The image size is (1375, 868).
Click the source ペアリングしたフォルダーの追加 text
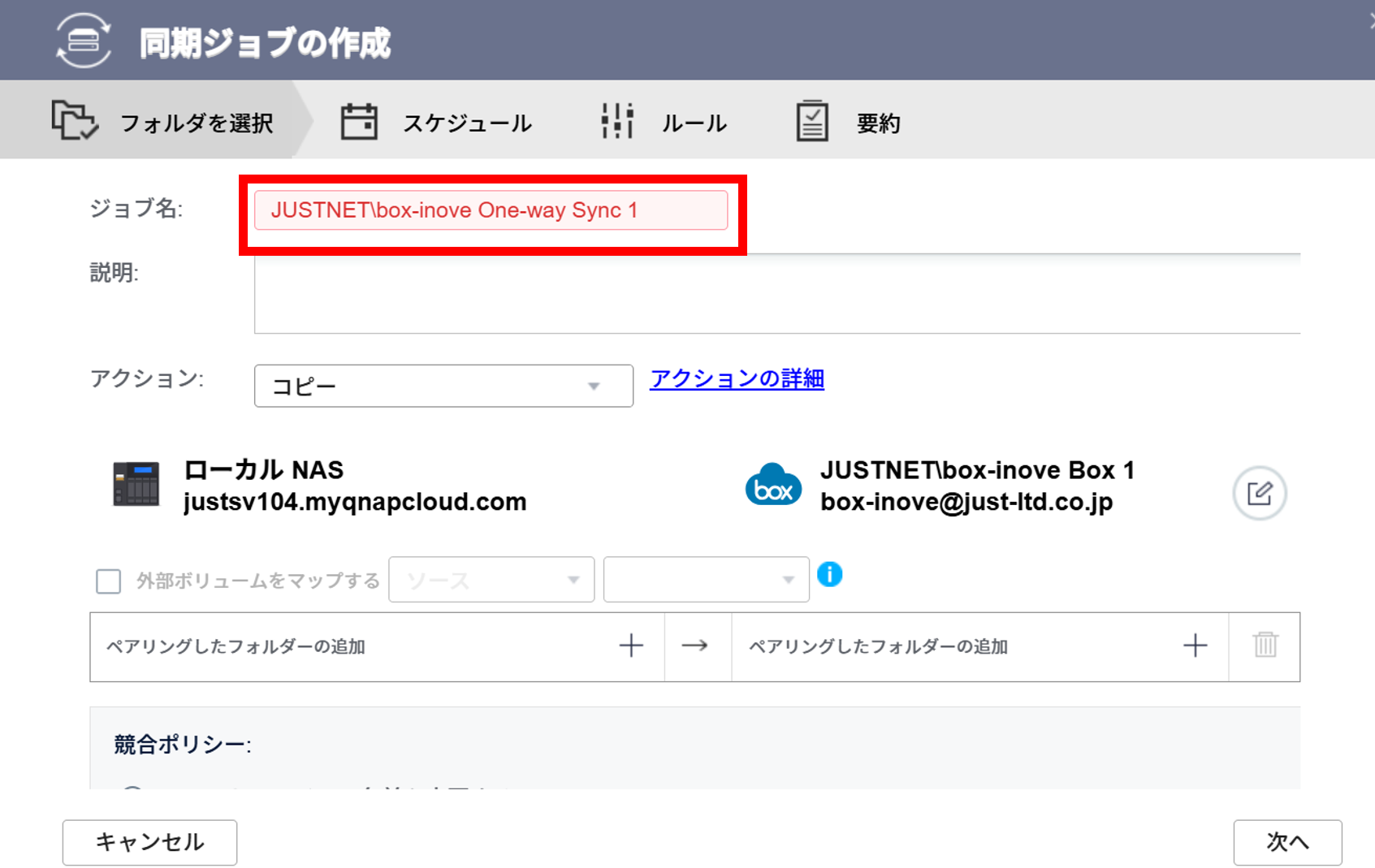(x=236, y=646)
